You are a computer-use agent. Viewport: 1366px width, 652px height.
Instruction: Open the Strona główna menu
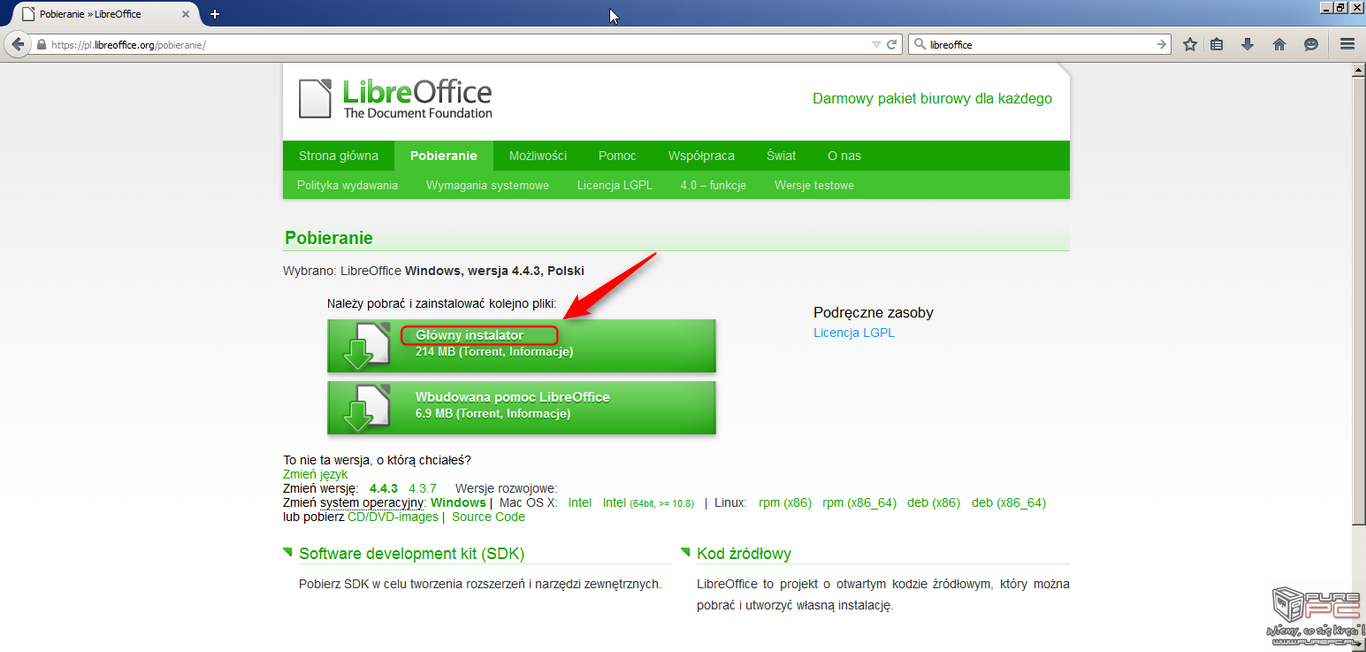coord(338,156)
